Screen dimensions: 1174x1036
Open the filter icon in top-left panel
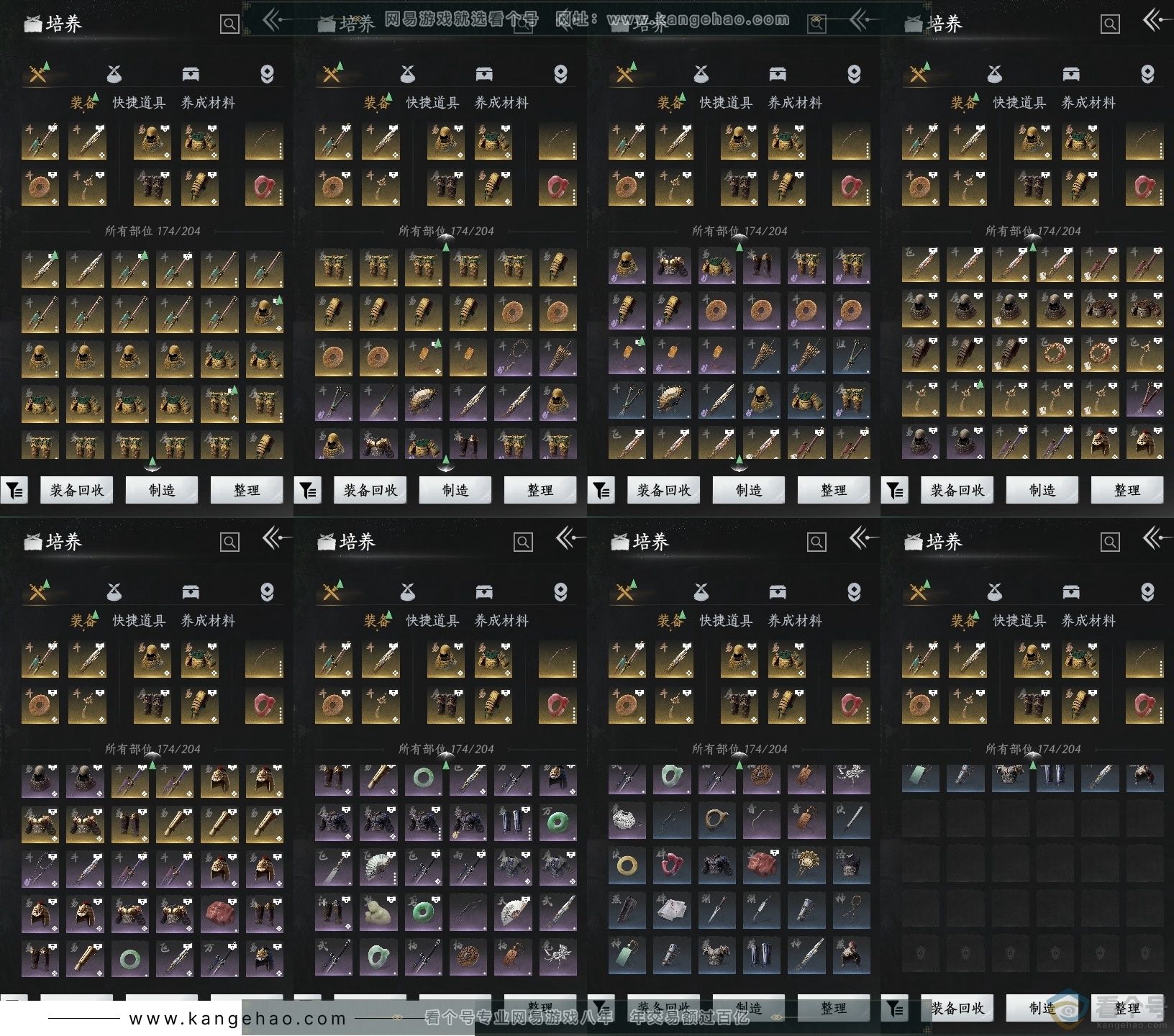(x=14, y=491)
